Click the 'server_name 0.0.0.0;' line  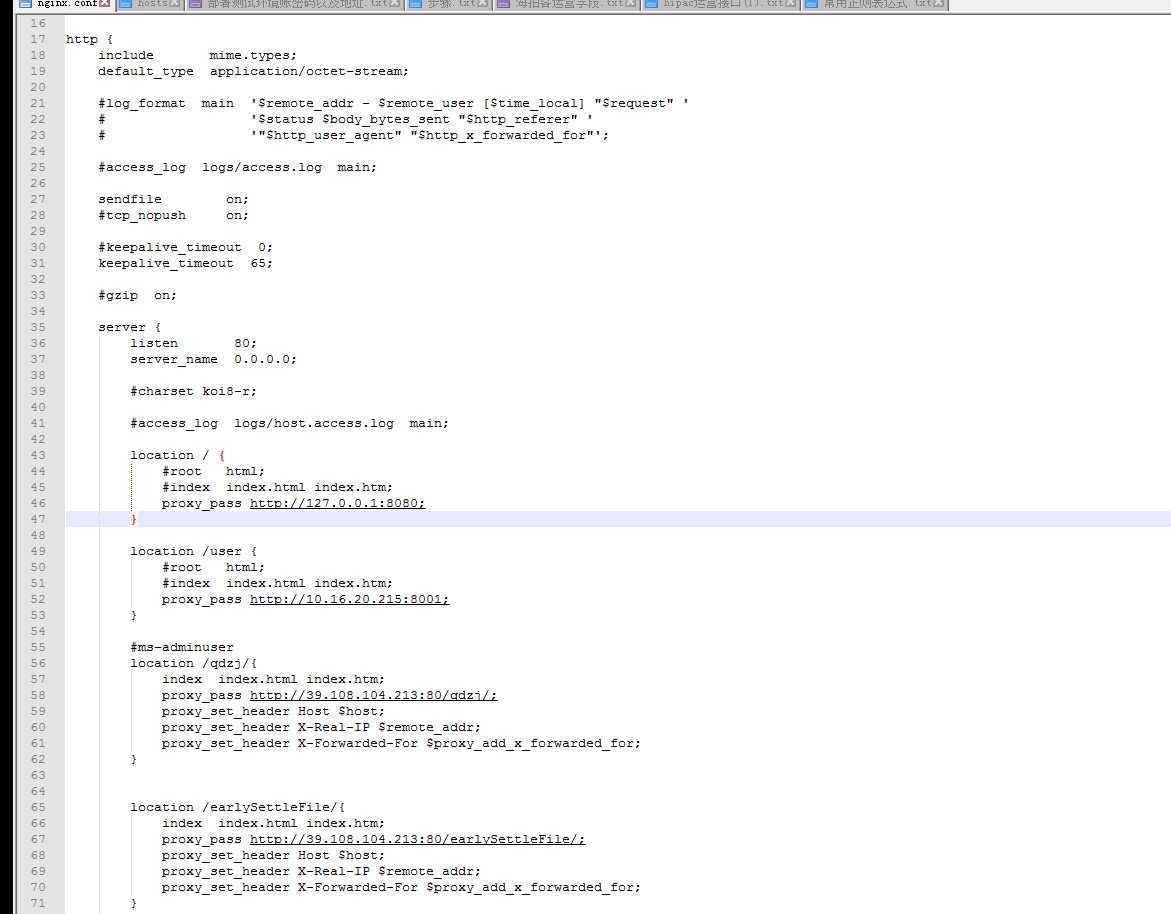214,359
